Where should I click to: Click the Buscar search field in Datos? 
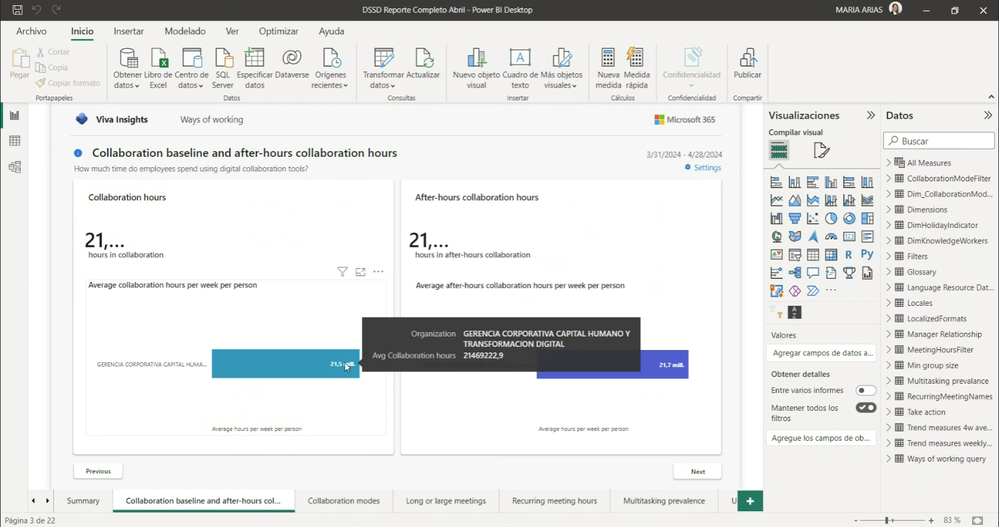point(938,141)
